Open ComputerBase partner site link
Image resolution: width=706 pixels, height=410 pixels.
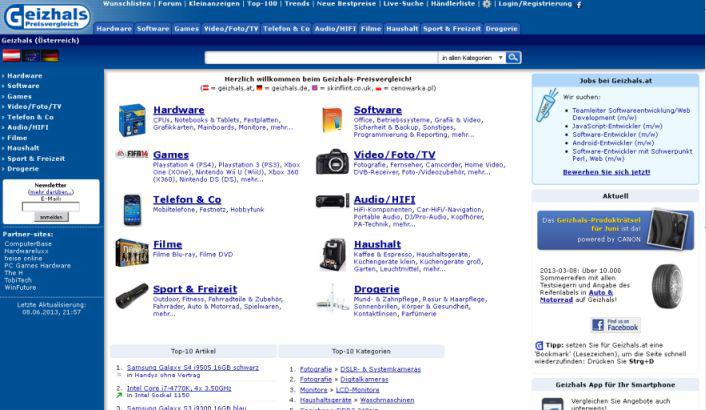[28, 243]
